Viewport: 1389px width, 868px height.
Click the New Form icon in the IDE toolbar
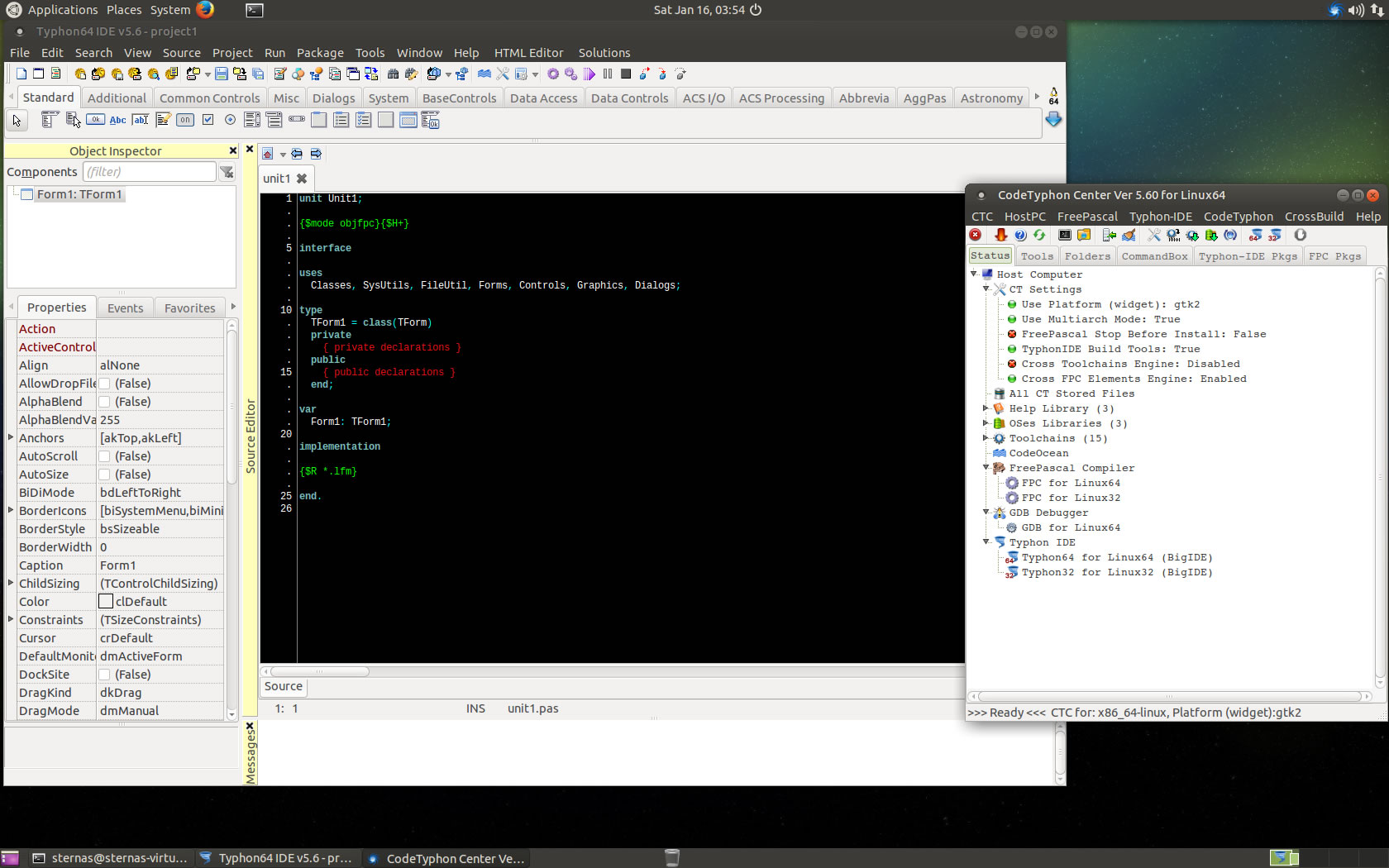tap(38, 74)
